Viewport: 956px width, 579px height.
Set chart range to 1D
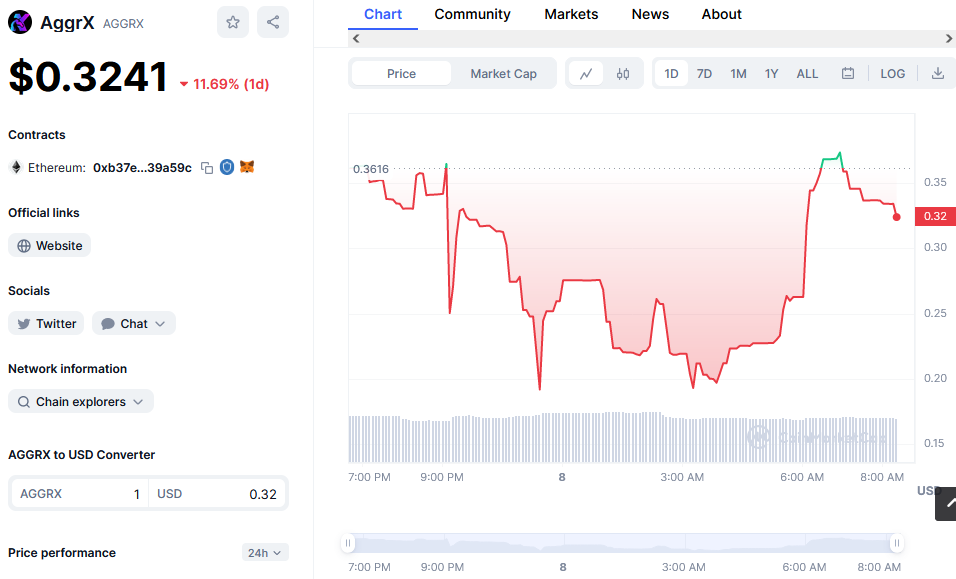coord(671,74)
